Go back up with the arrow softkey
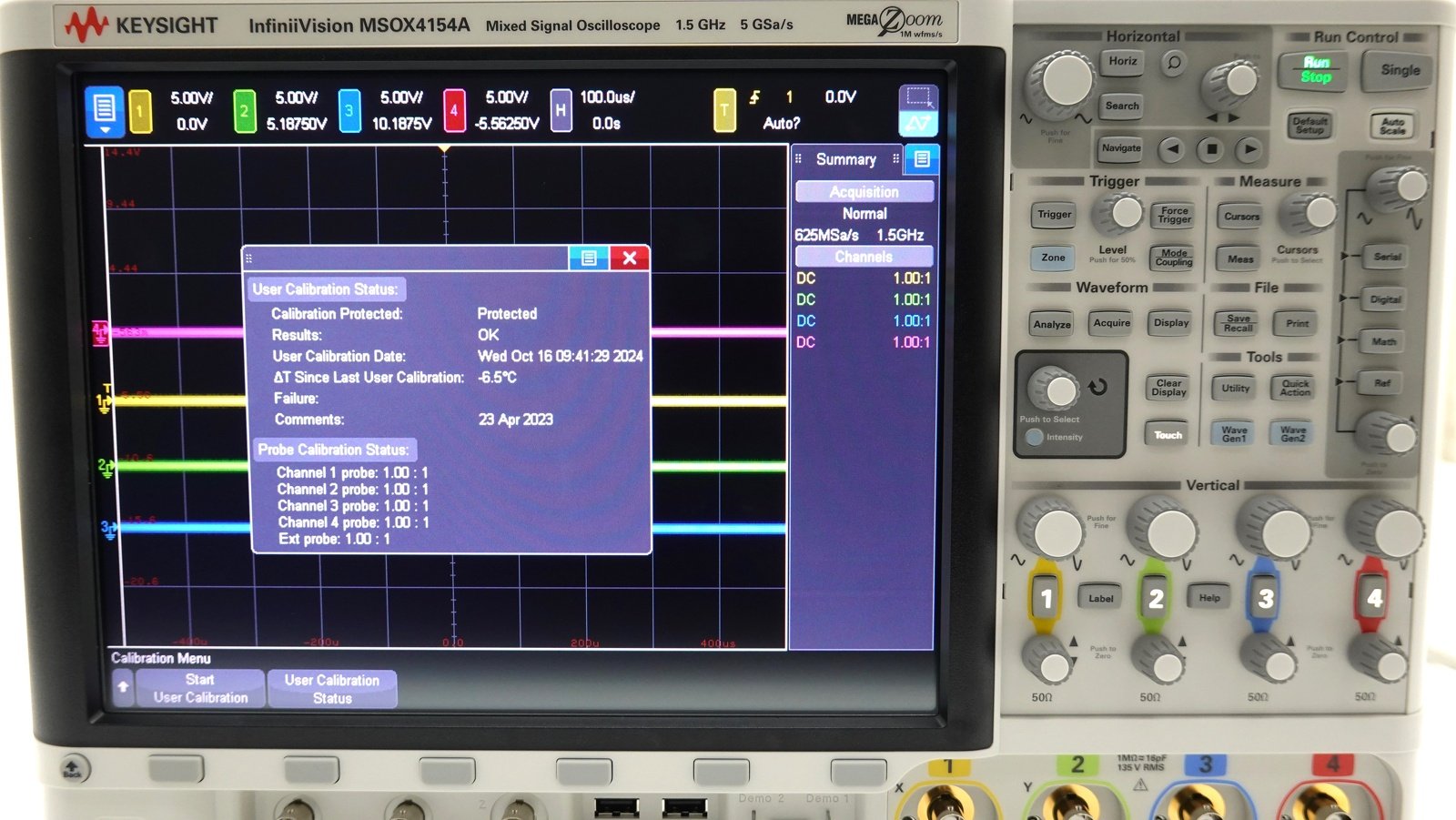 click(x=123, y=689)
